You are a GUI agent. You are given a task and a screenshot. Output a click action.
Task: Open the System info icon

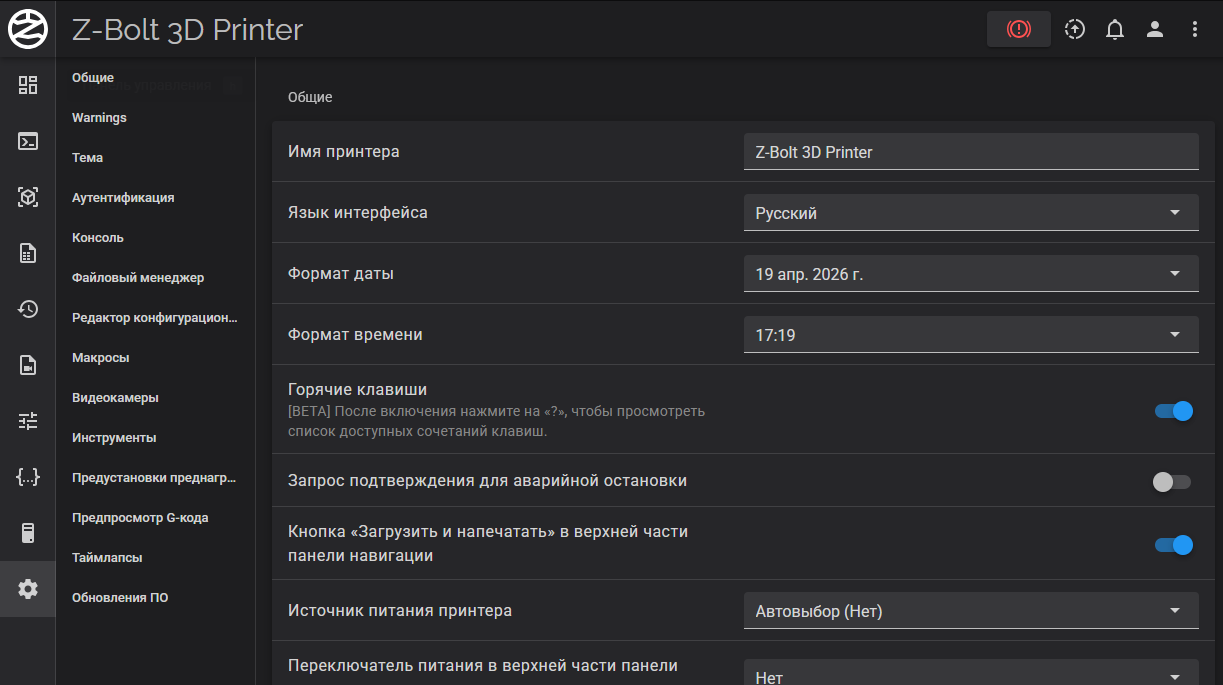tap(28, 533)
